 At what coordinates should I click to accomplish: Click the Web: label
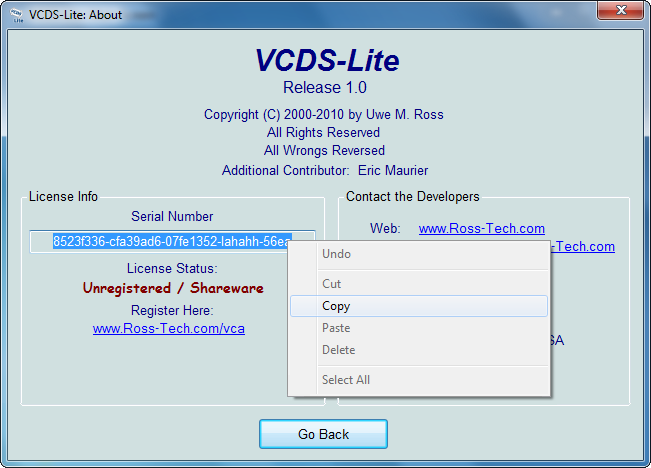[x=385, y=228]
